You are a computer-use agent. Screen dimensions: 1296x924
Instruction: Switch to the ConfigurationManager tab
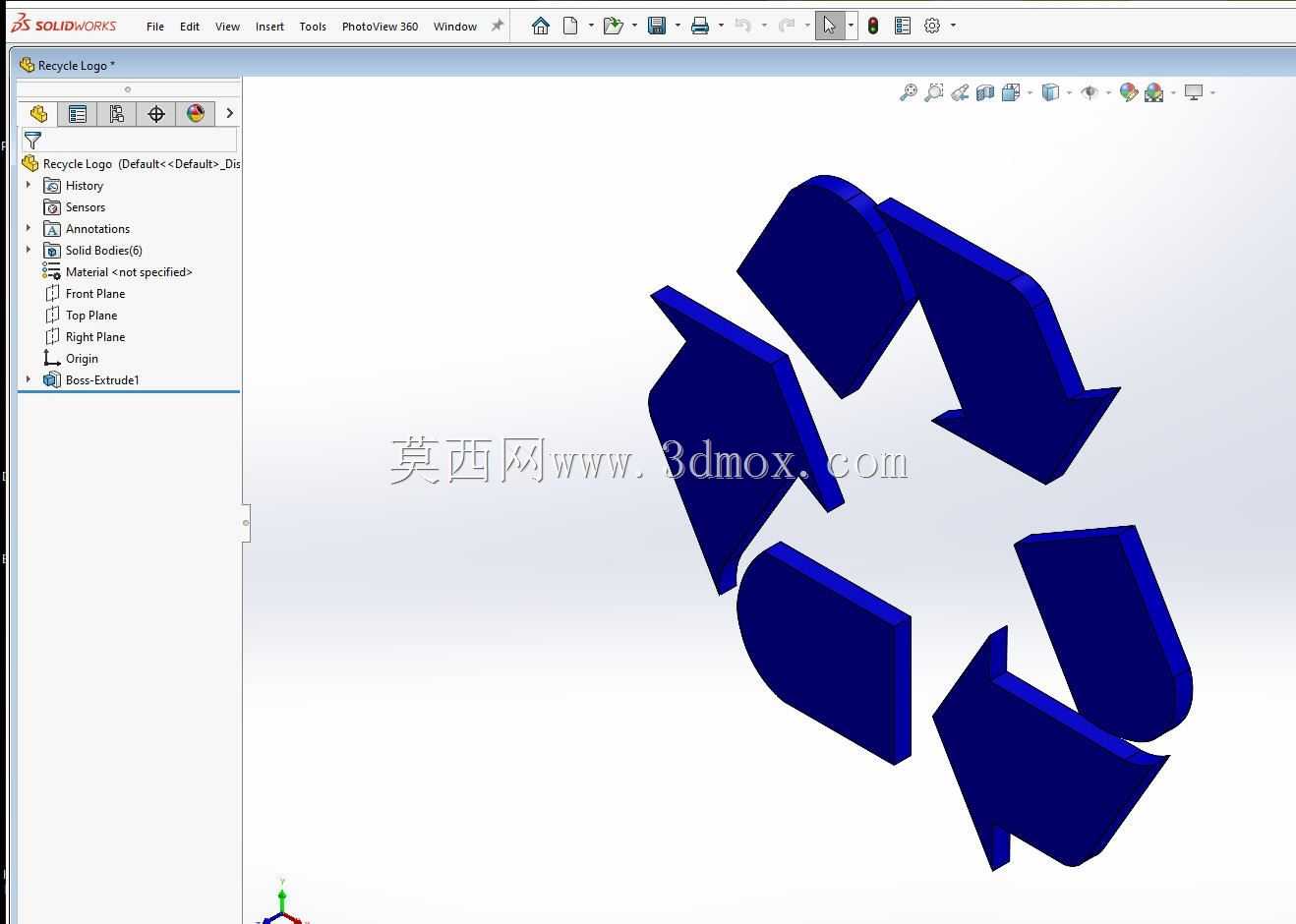tap(117, 114)
